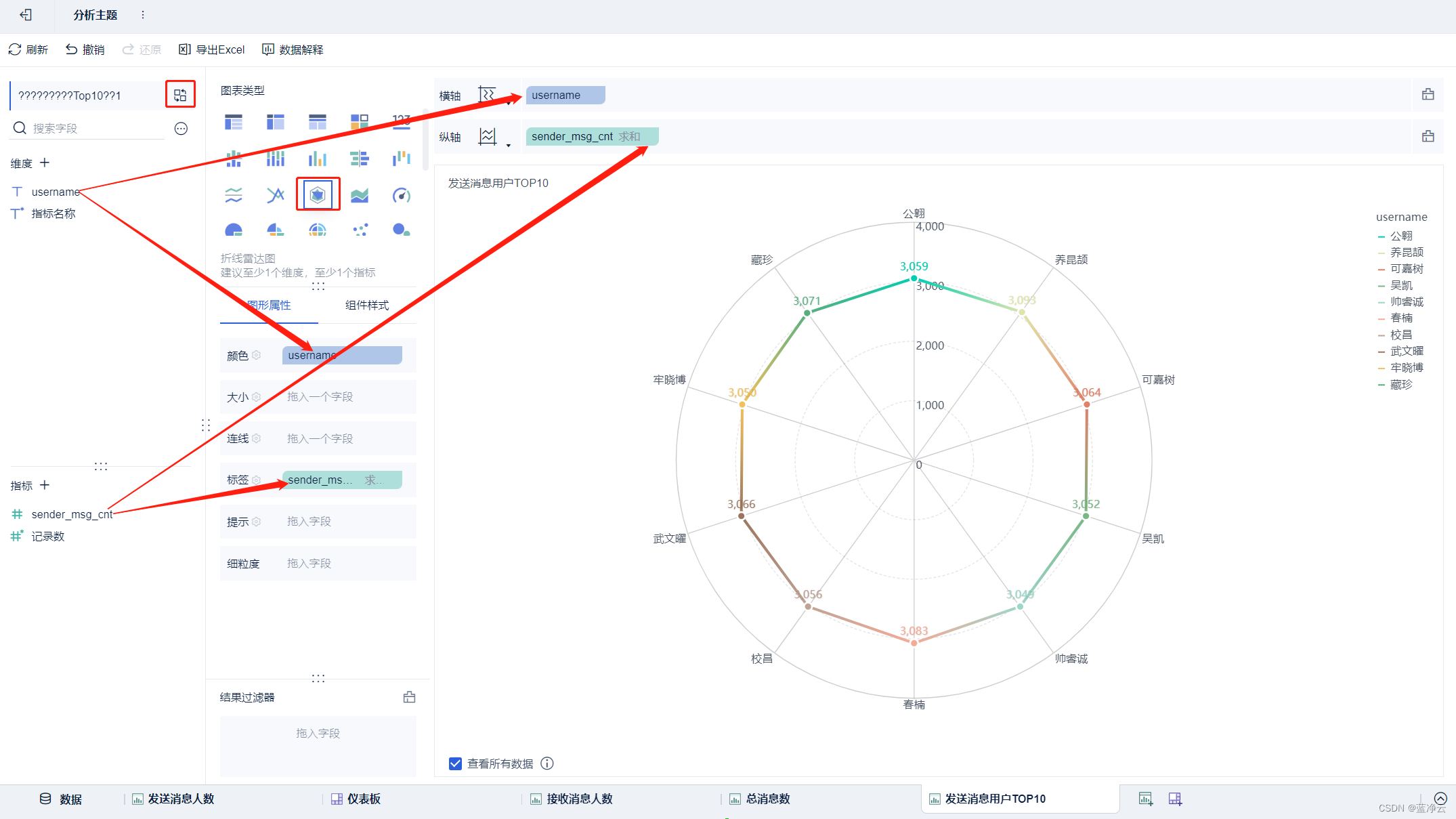Click the switch-dataset icon beside component name

click(x=180, y=95)
